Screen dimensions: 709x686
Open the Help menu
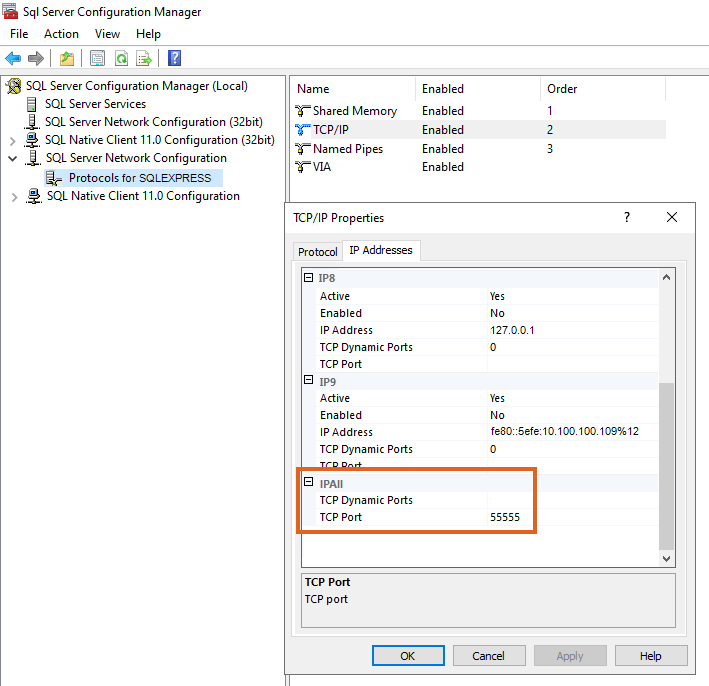click(148, 34)
